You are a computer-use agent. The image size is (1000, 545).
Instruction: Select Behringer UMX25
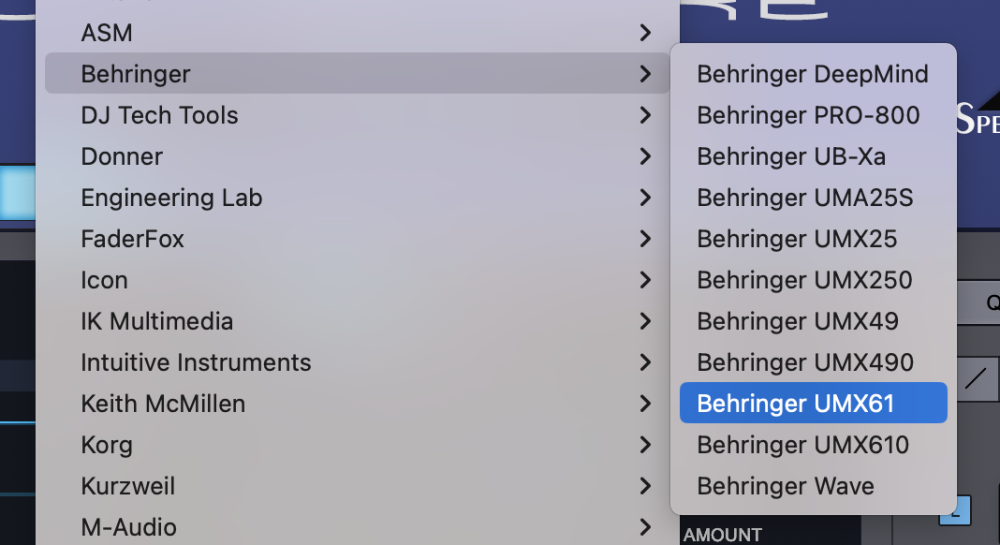pyautogui.click(x=797, y=239)
